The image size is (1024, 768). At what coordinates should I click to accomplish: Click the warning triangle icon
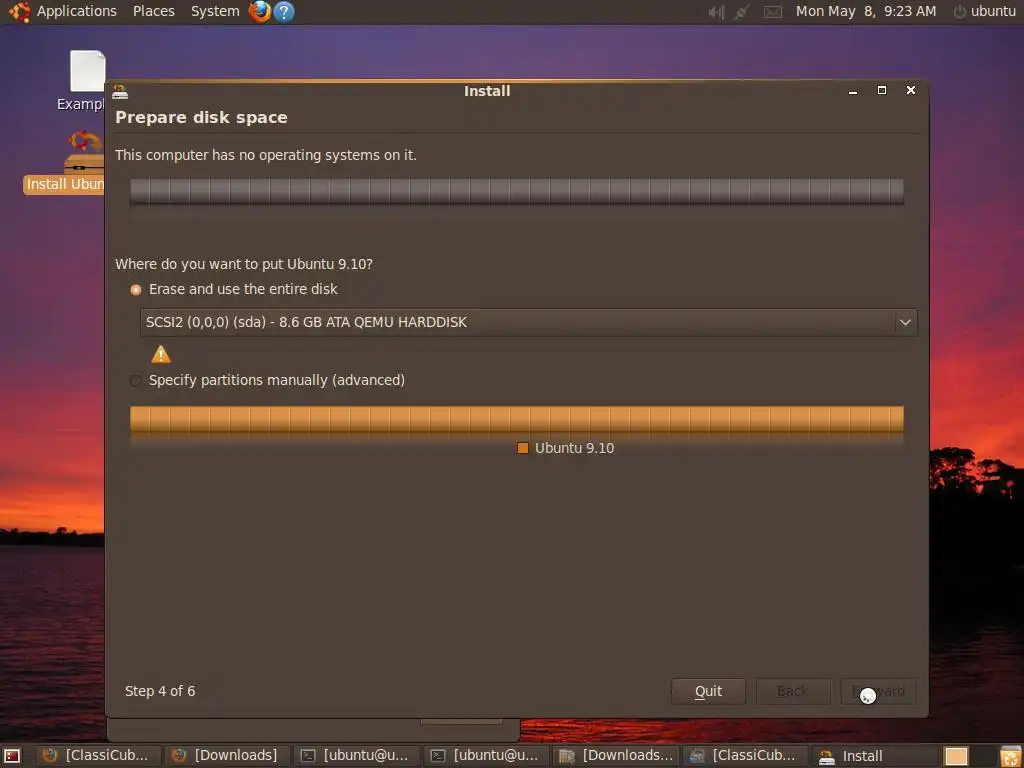[x=161, y=355]
